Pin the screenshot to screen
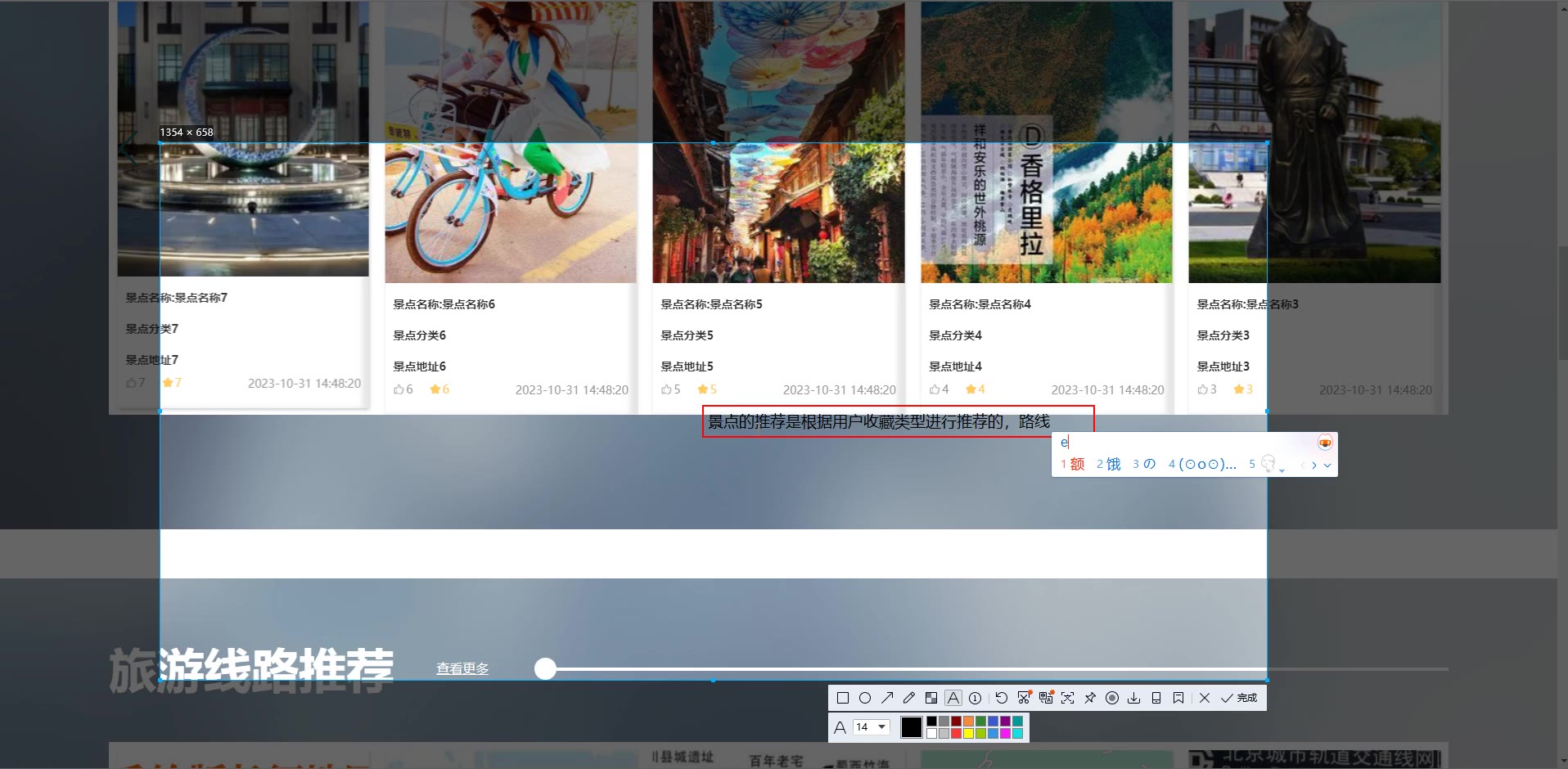Image resolution: width=1568 pixels, height=769 pixels. [1090, 698]
